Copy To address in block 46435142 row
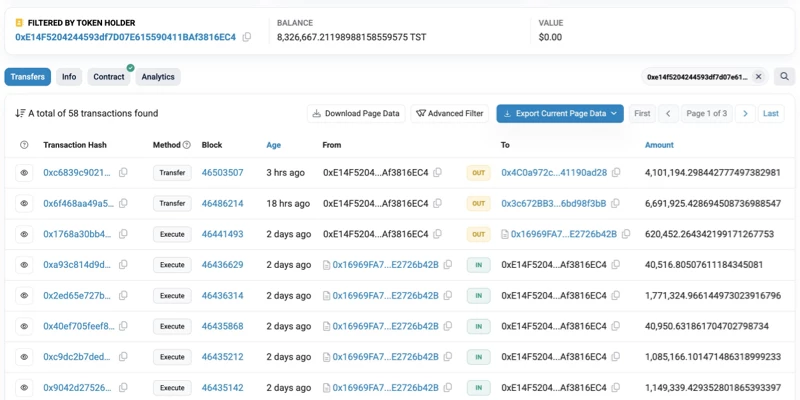Viewport: 800px width, 400px height. click(x=616, y=388)
